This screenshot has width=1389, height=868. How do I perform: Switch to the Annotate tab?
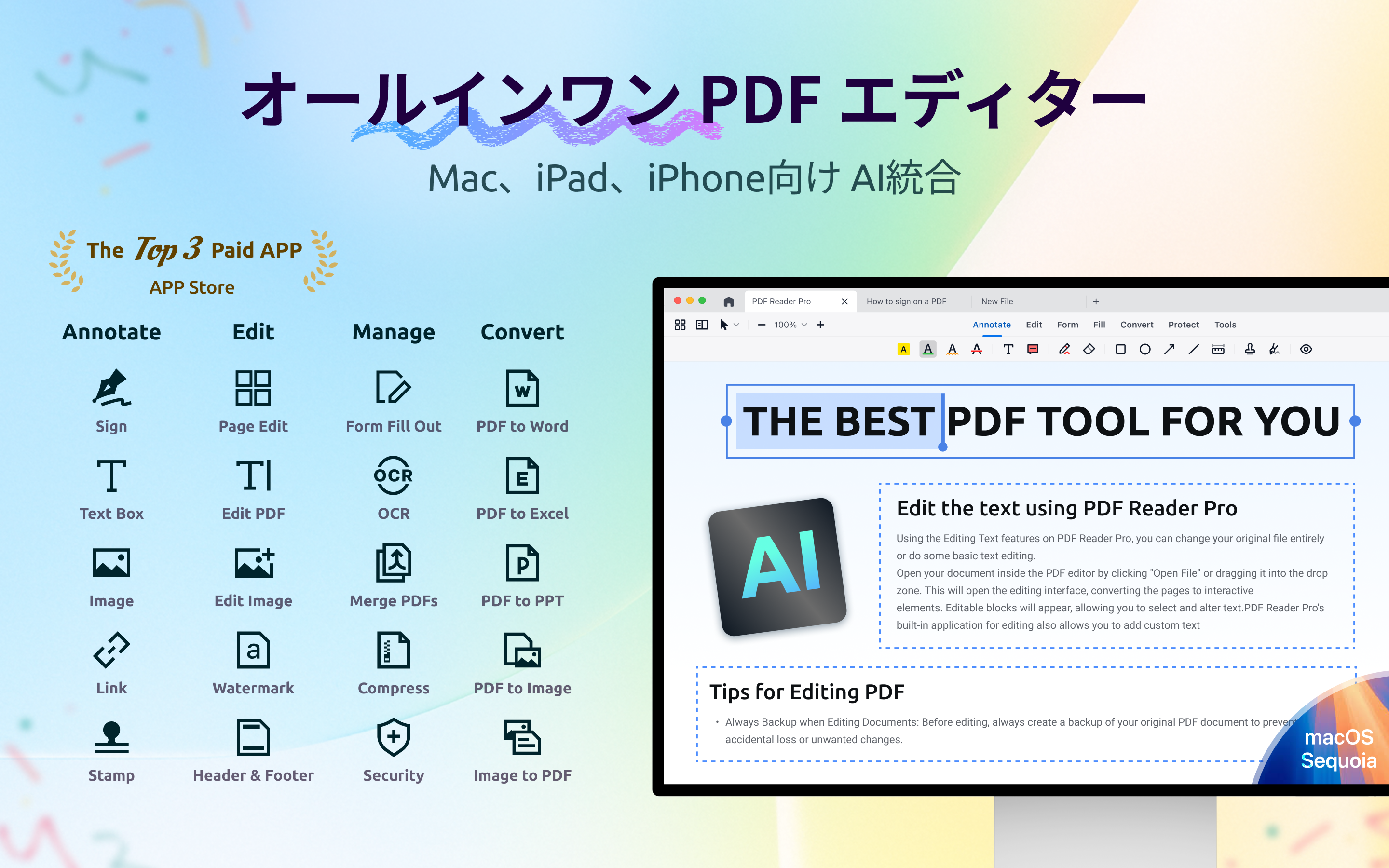(991, 325)
